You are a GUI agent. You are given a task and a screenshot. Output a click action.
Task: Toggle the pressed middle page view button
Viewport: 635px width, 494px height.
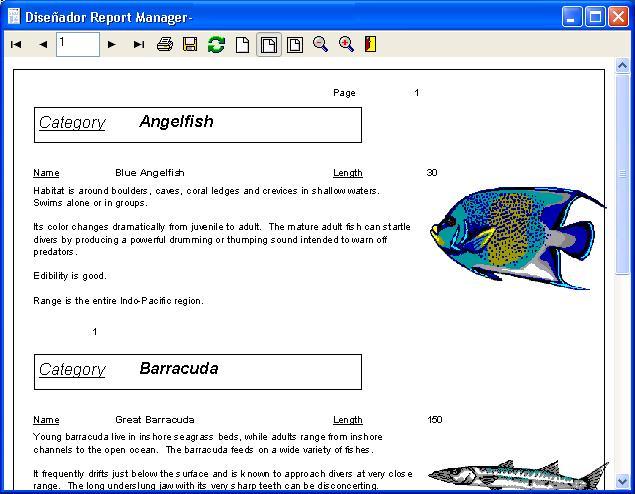pos(268,44)
